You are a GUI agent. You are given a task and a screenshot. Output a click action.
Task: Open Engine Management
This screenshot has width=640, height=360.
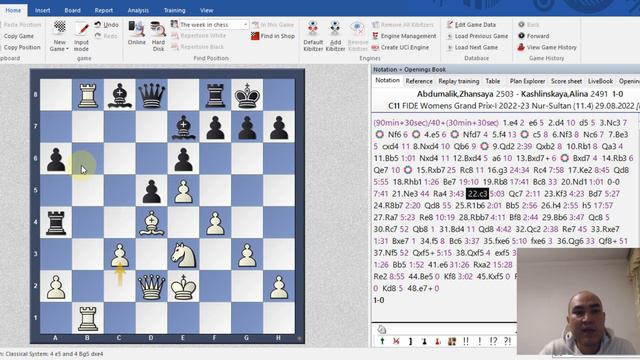click(404, 36)
